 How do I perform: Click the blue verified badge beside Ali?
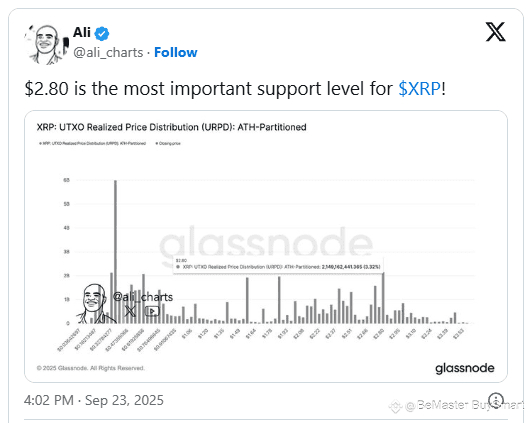click(x=101, y=33)
